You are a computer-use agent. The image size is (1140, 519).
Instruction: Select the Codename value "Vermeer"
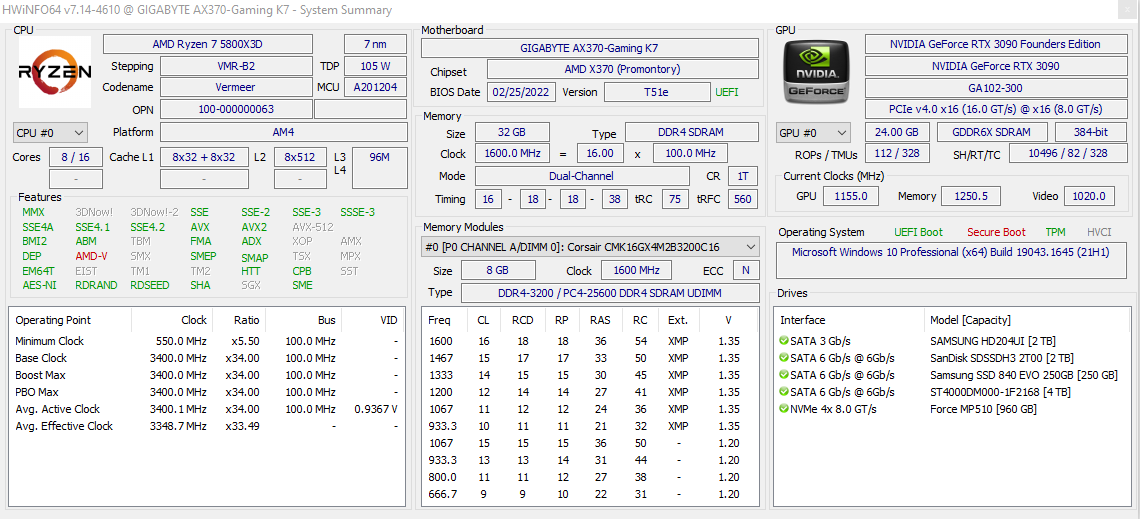pyautogui.click(x=236, y=87)
